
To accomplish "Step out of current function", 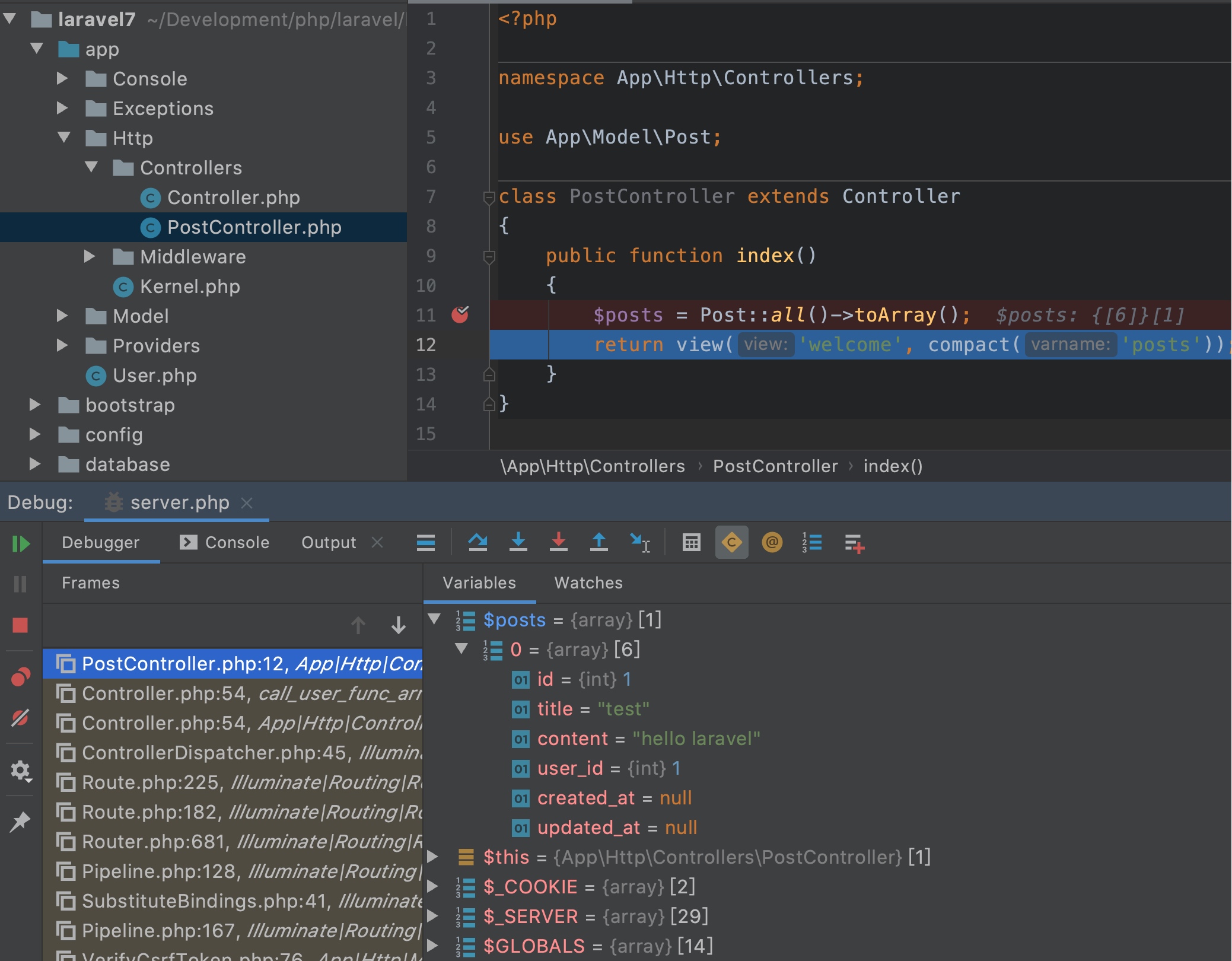I will point(599,542).
